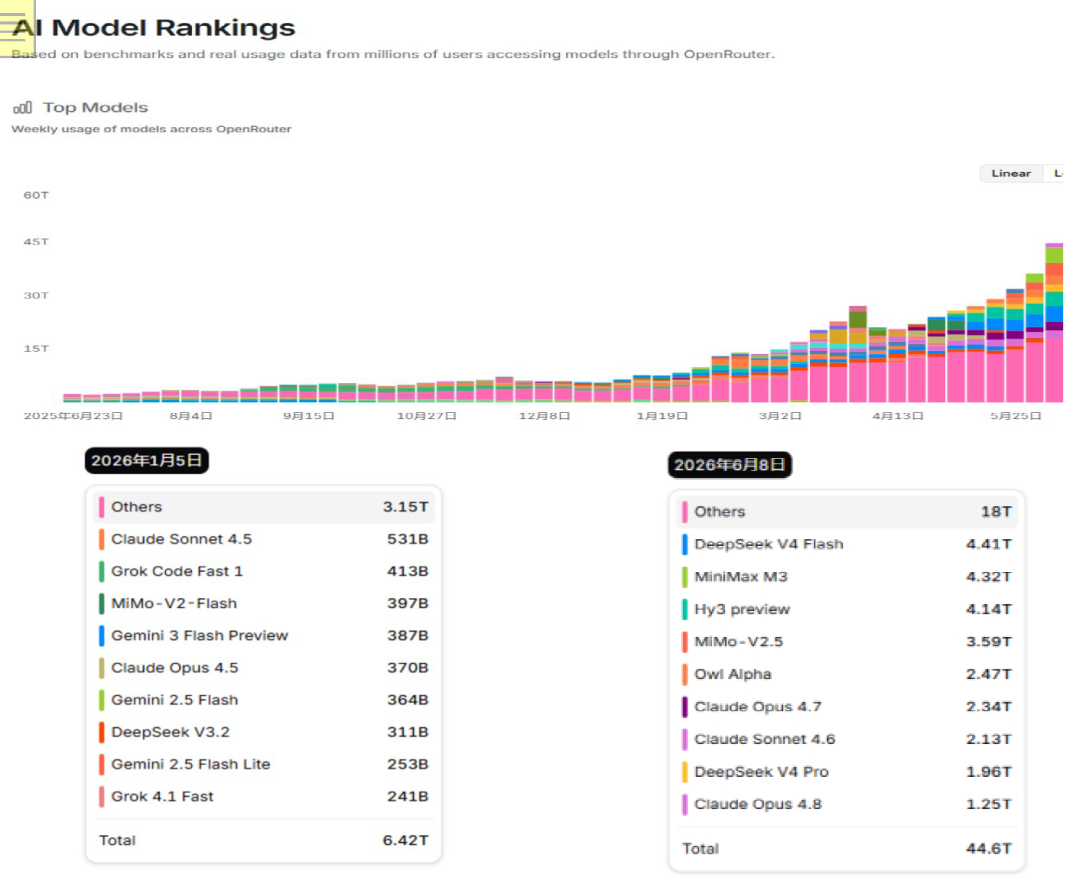Click the 2026年6月8日 date label
The width and height of the screenshot is (1080, 884).
(730, 465)
